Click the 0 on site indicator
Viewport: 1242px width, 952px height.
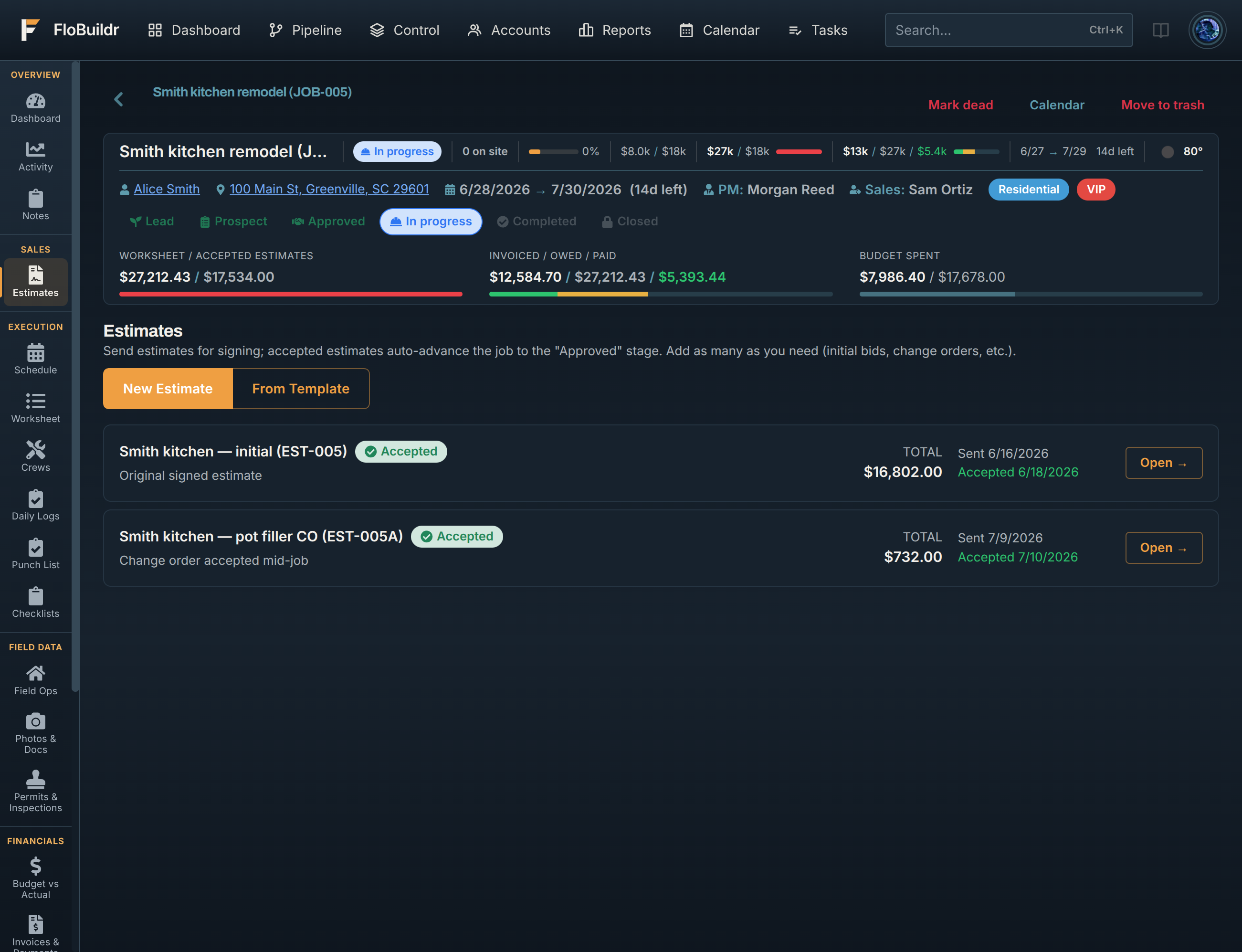coord(484,151)
